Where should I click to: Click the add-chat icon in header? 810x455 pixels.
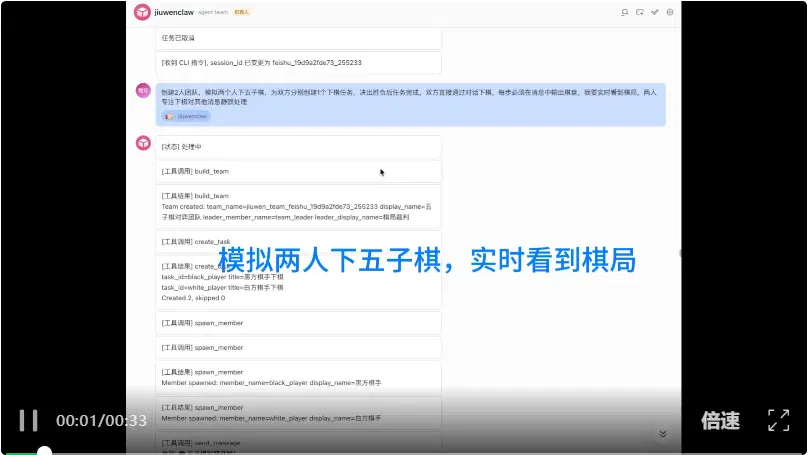tap(640, 12)
